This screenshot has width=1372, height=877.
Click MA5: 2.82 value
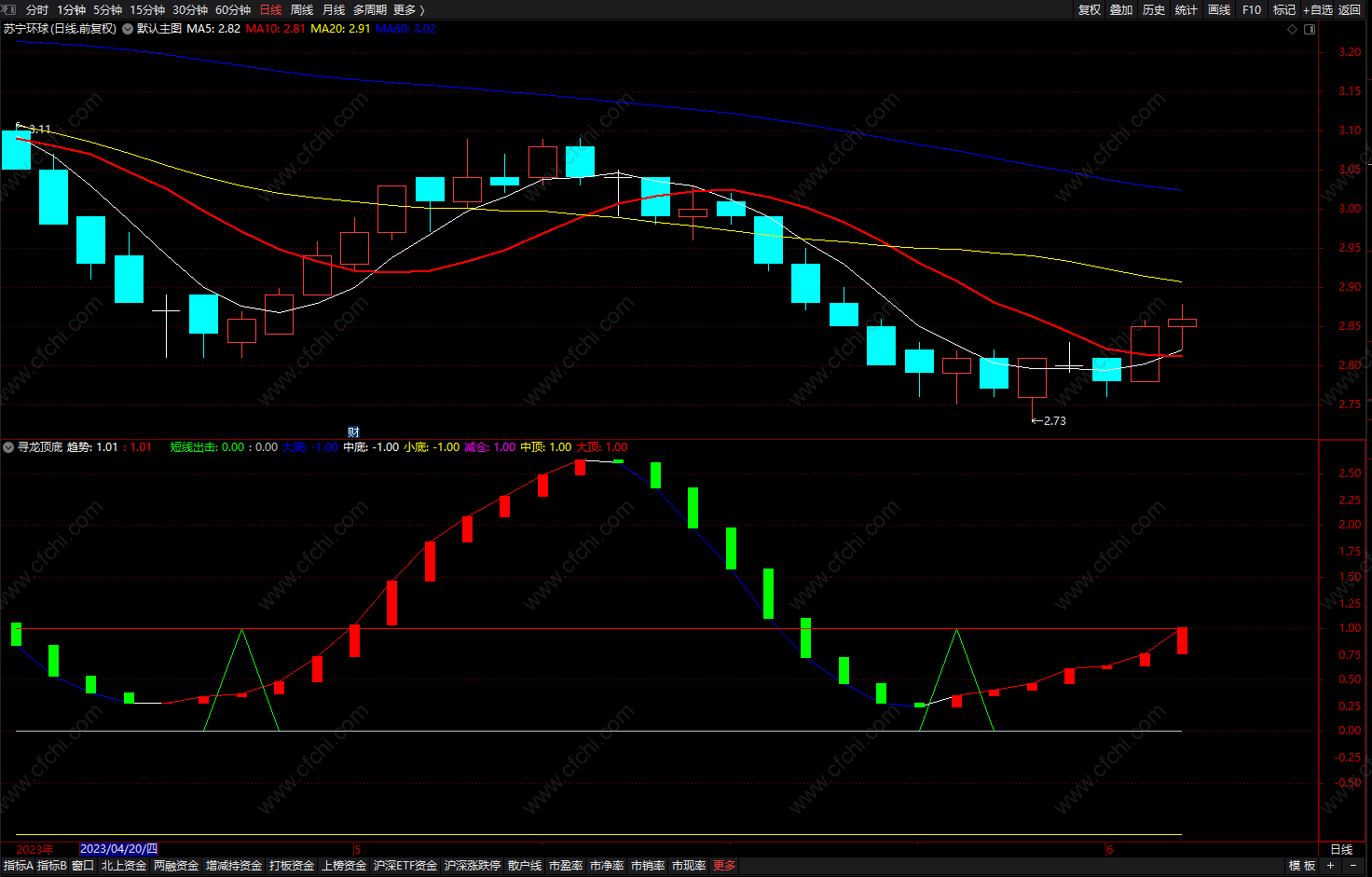point(213,29)
